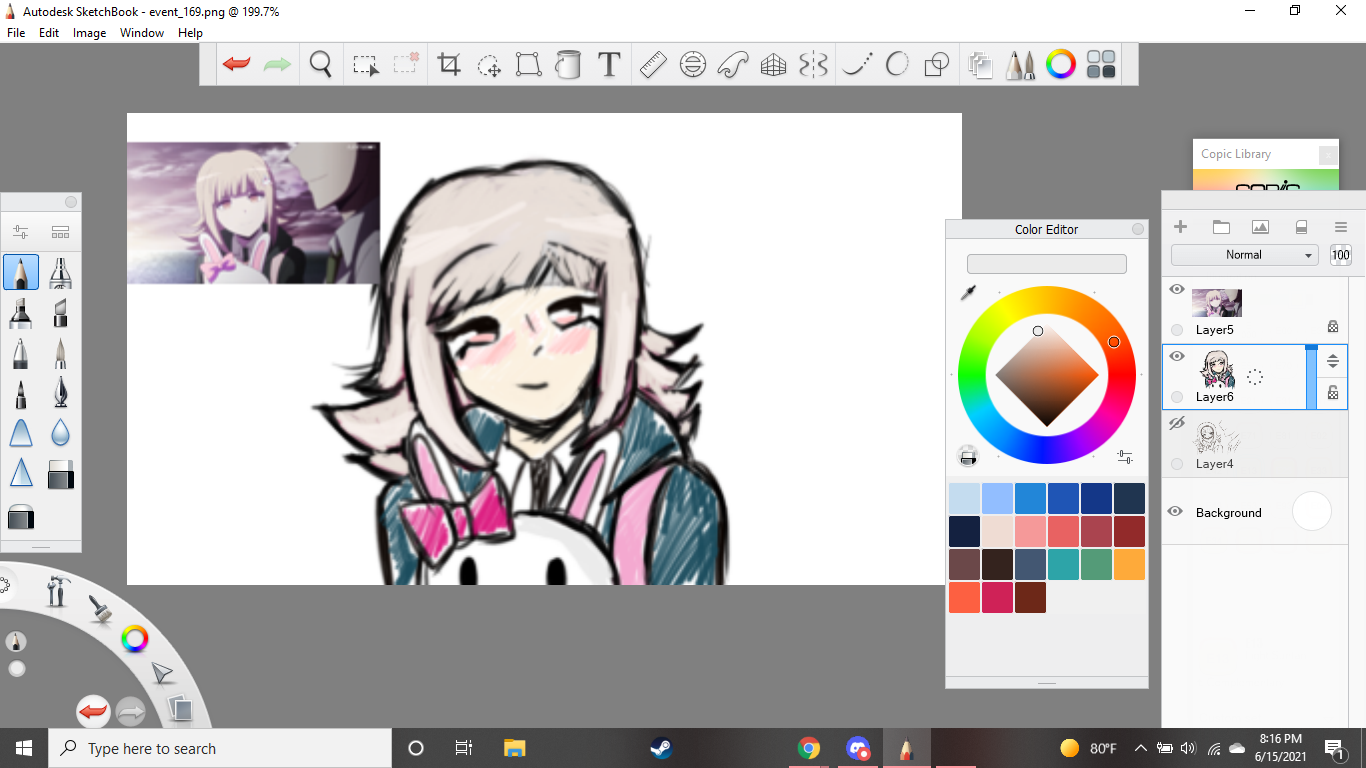Open the layer panel hamburger menu
This screenshot has height=768, width=1366.
pos(1341,227)
